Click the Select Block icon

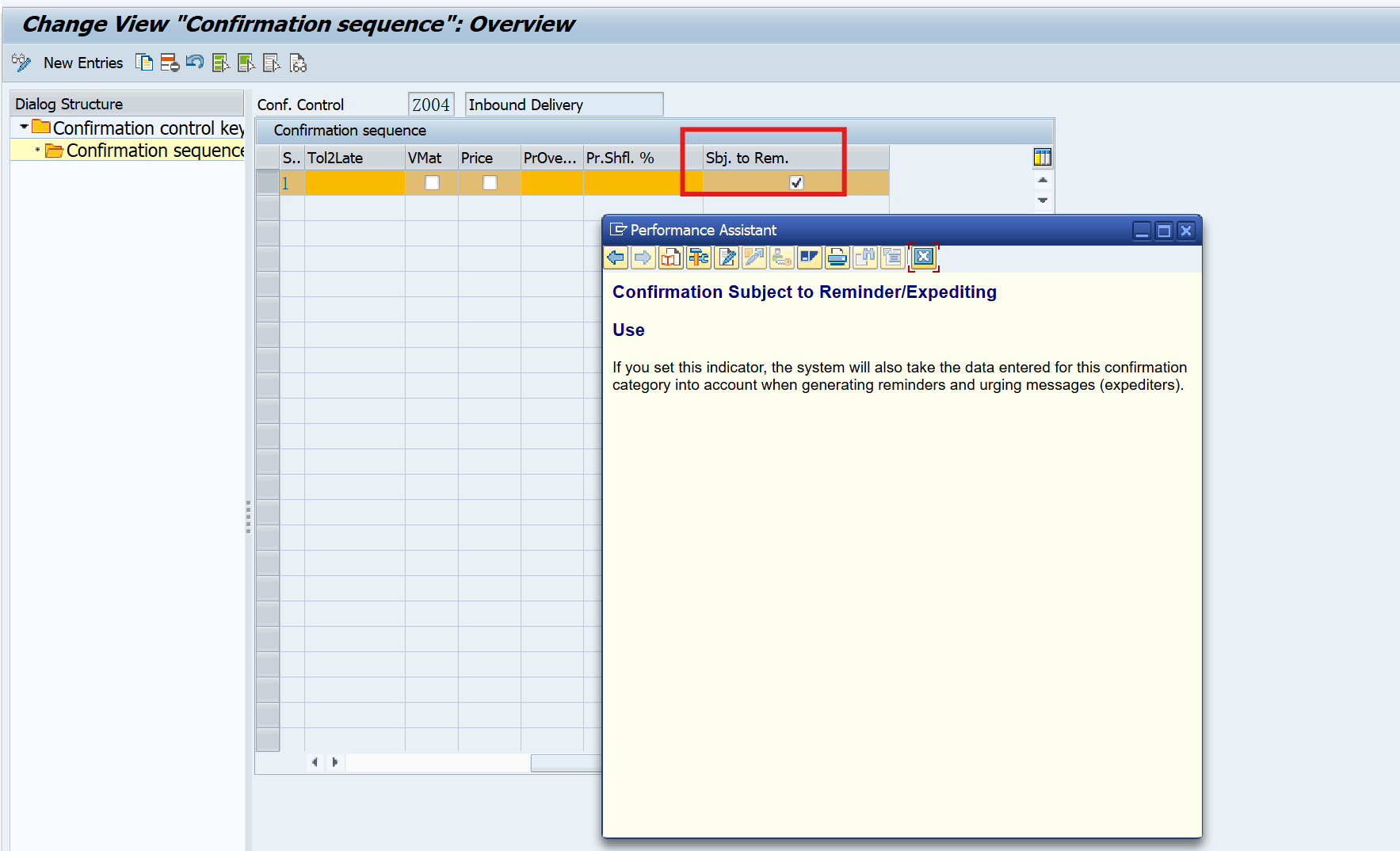click(x=246, y=63)
